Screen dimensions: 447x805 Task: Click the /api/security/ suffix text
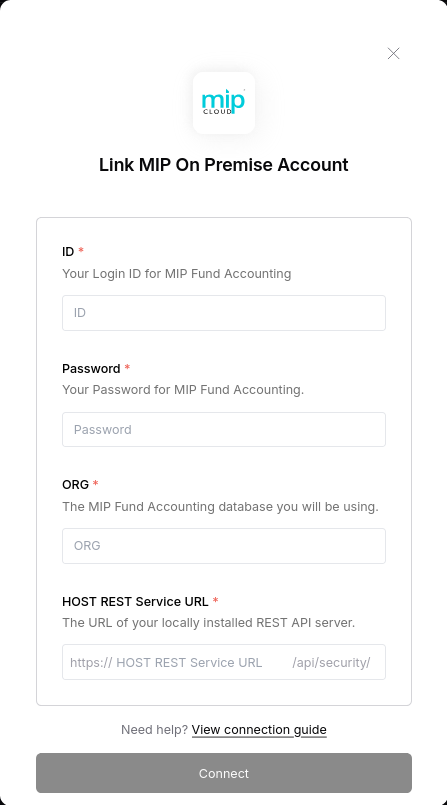coord(332,662)
